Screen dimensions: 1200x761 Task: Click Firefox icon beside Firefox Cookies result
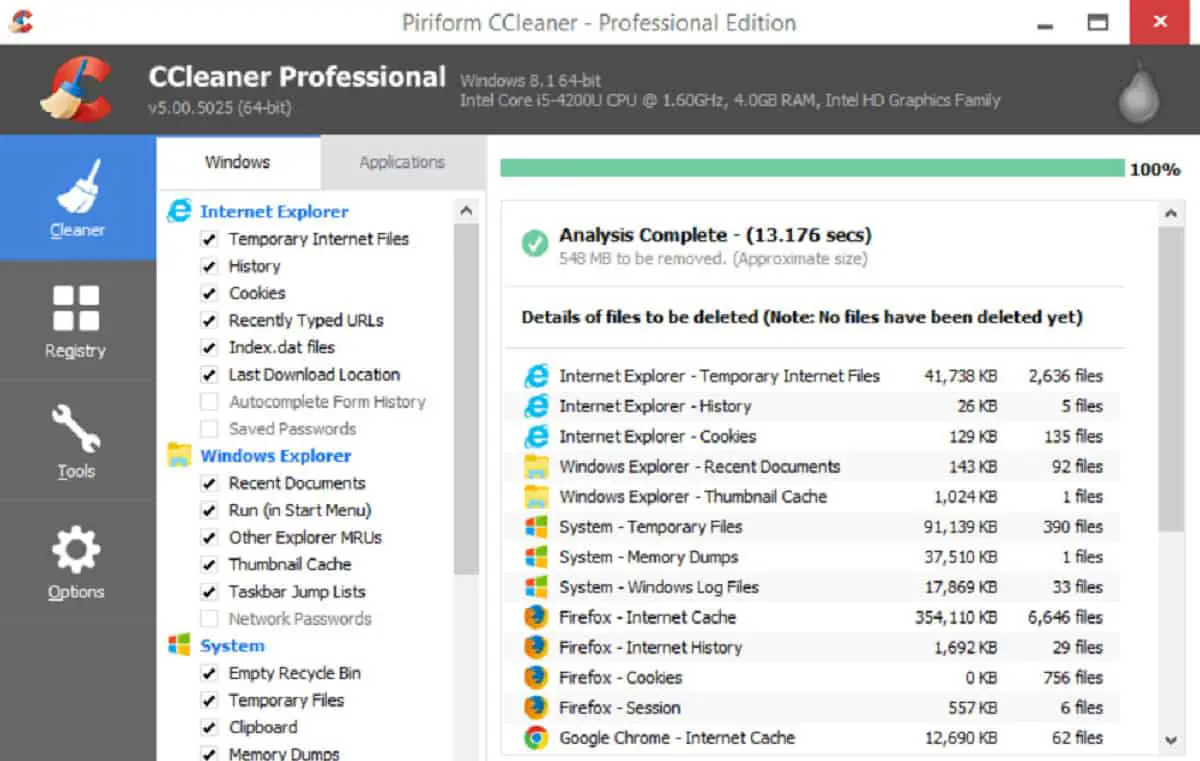(x=537, y=677)
